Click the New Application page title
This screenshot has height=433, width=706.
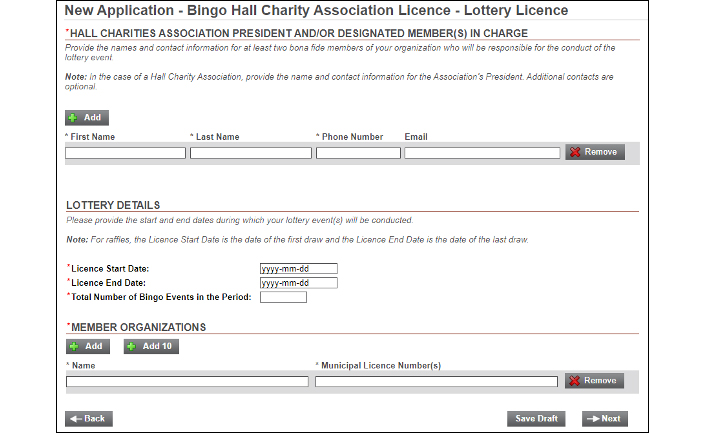coord(316,10)
